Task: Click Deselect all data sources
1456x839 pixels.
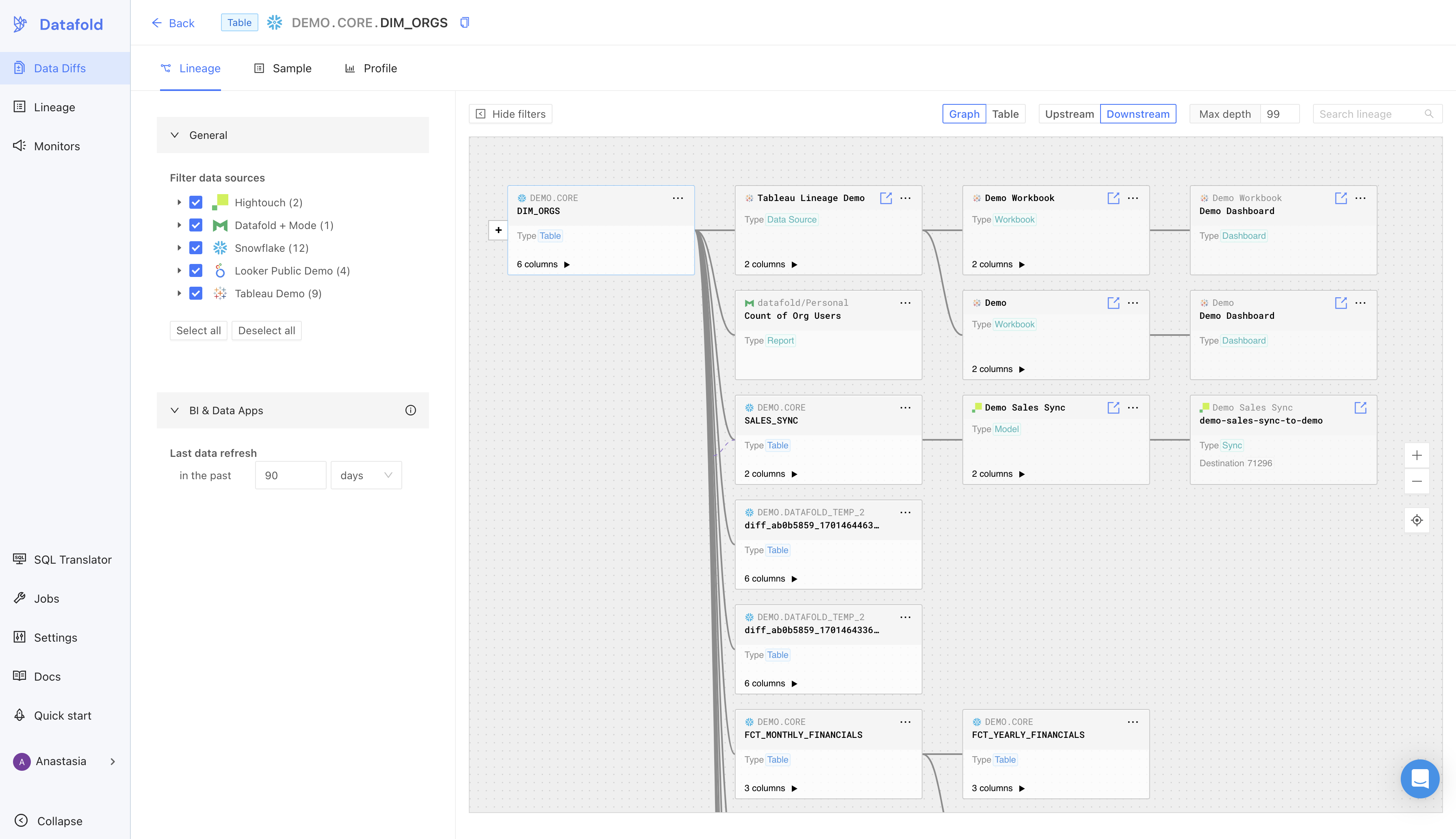Action: click(266, 330)
